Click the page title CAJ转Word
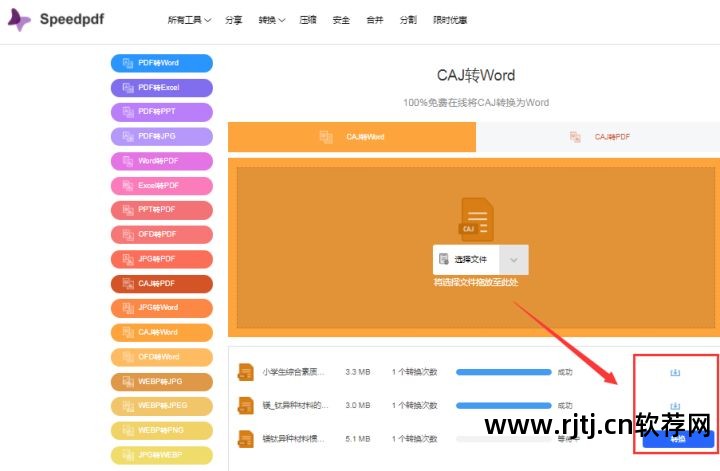The height and width of the screenshot is (471, 720). (476, 75)
